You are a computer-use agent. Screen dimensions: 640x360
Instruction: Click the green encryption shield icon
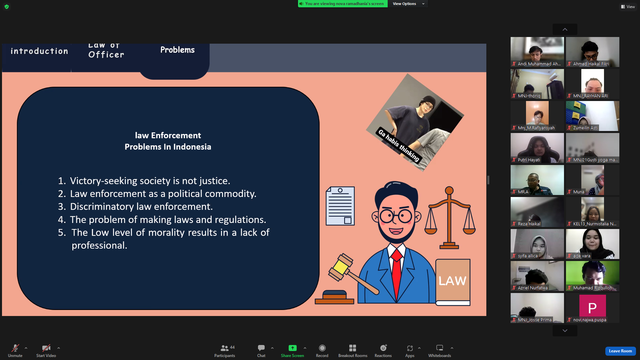click(x=7, y=7)
